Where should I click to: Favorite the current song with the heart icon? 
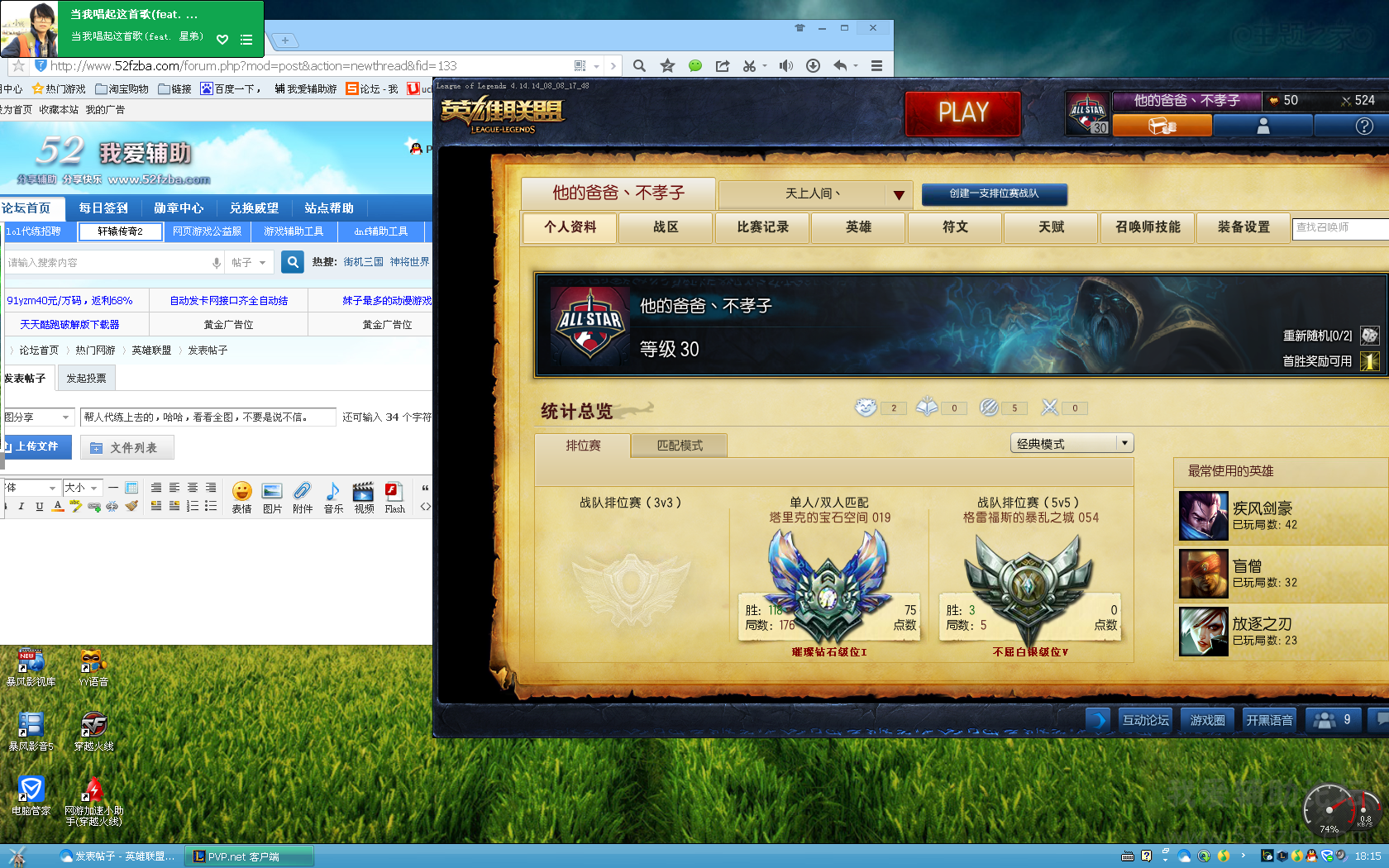pyautogui.click(x=222, y=39)
